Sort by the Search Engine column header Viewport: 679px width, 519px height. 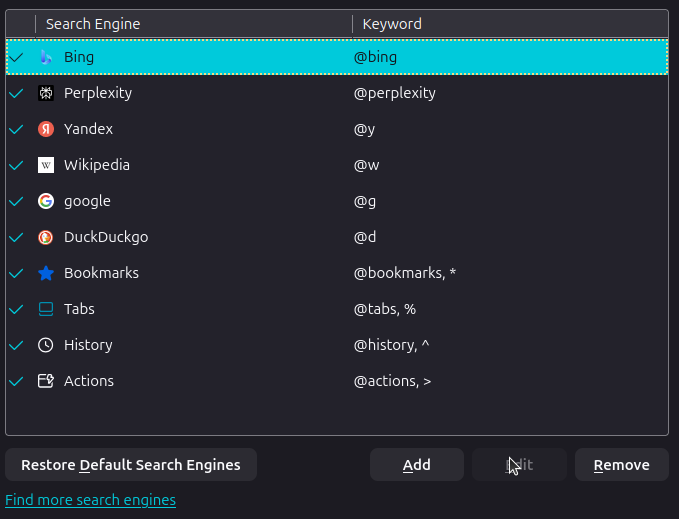(x=93, y=24)
